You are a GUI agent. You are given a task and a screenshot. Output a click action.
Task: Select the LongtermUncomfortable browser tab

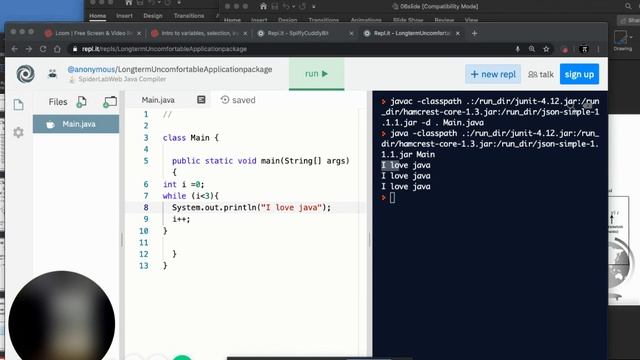(x=411, y=33)
